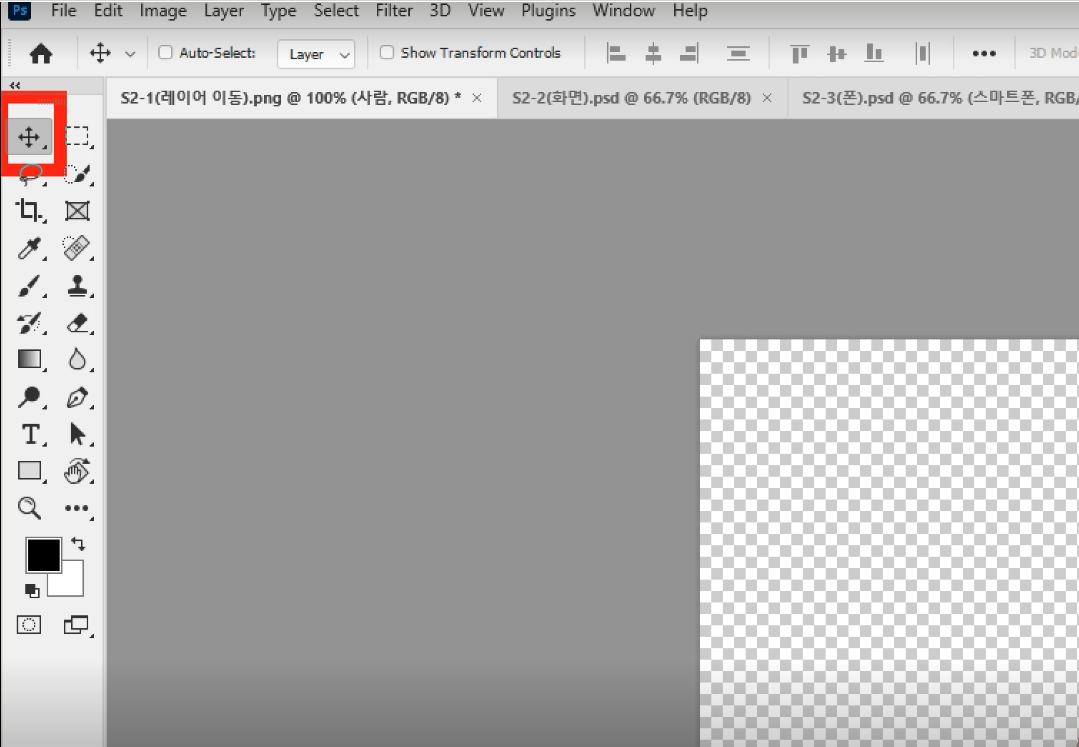Open the Plugins menu
This screenshot has width=1079, height=747.
(x=548, y=11)
